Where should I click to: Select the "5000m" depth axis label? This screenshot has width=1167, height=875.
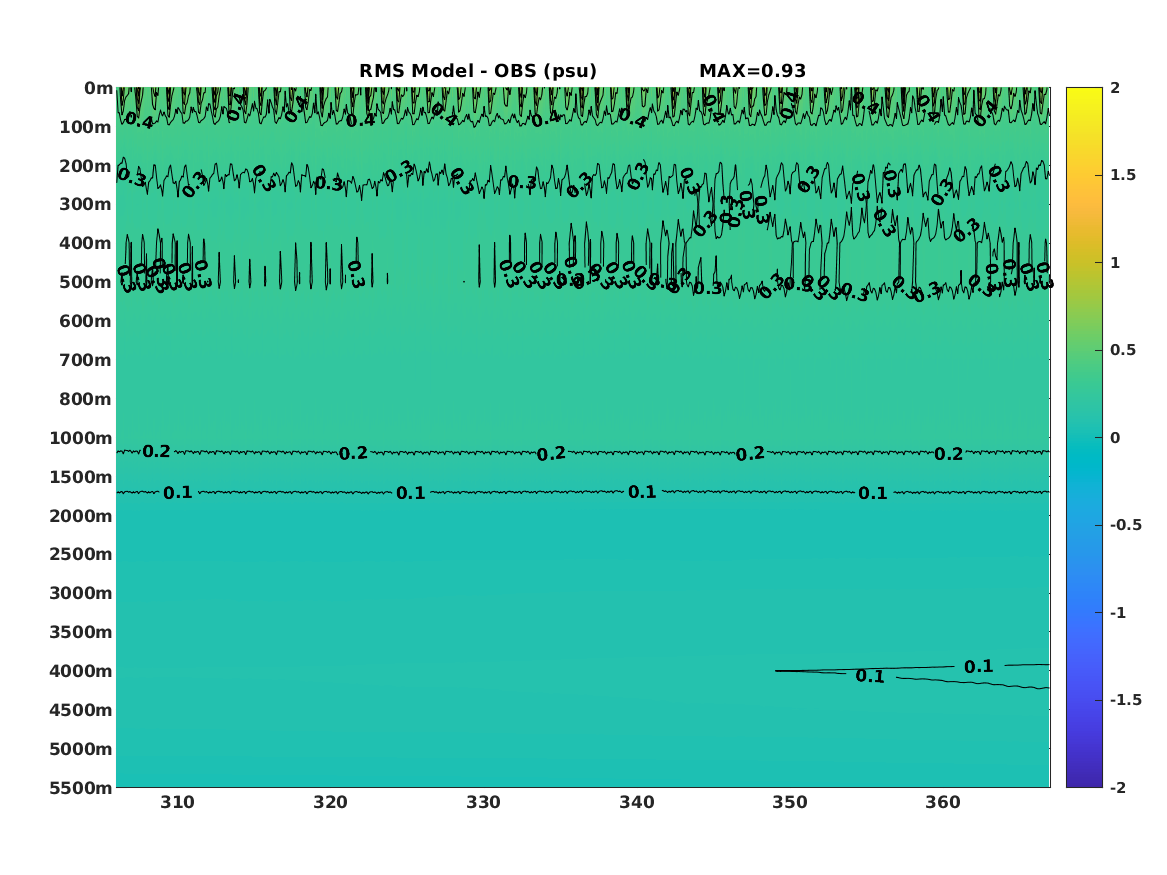81,749
